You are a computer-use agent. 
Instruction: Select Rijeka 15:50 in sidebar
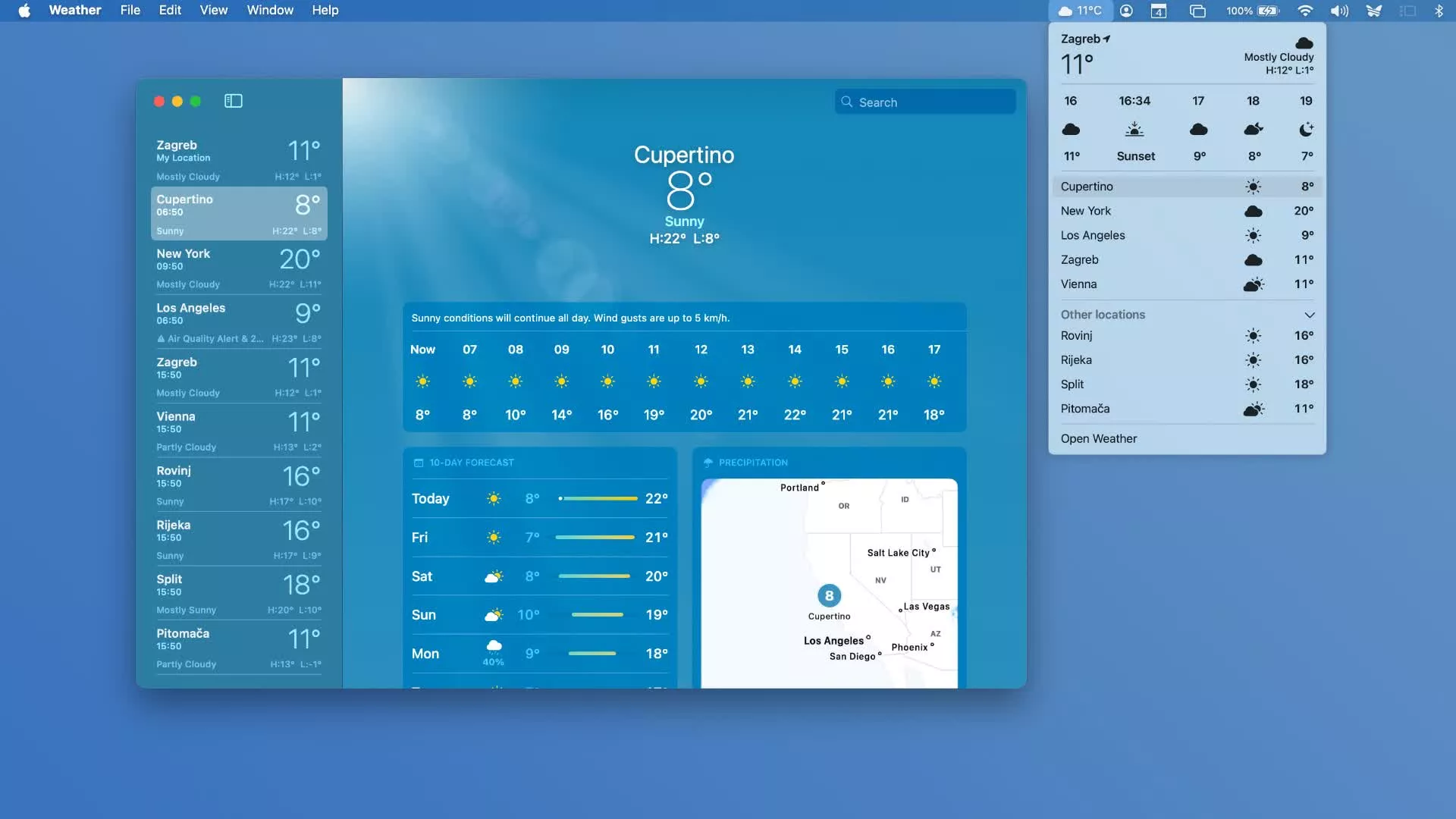239,539
